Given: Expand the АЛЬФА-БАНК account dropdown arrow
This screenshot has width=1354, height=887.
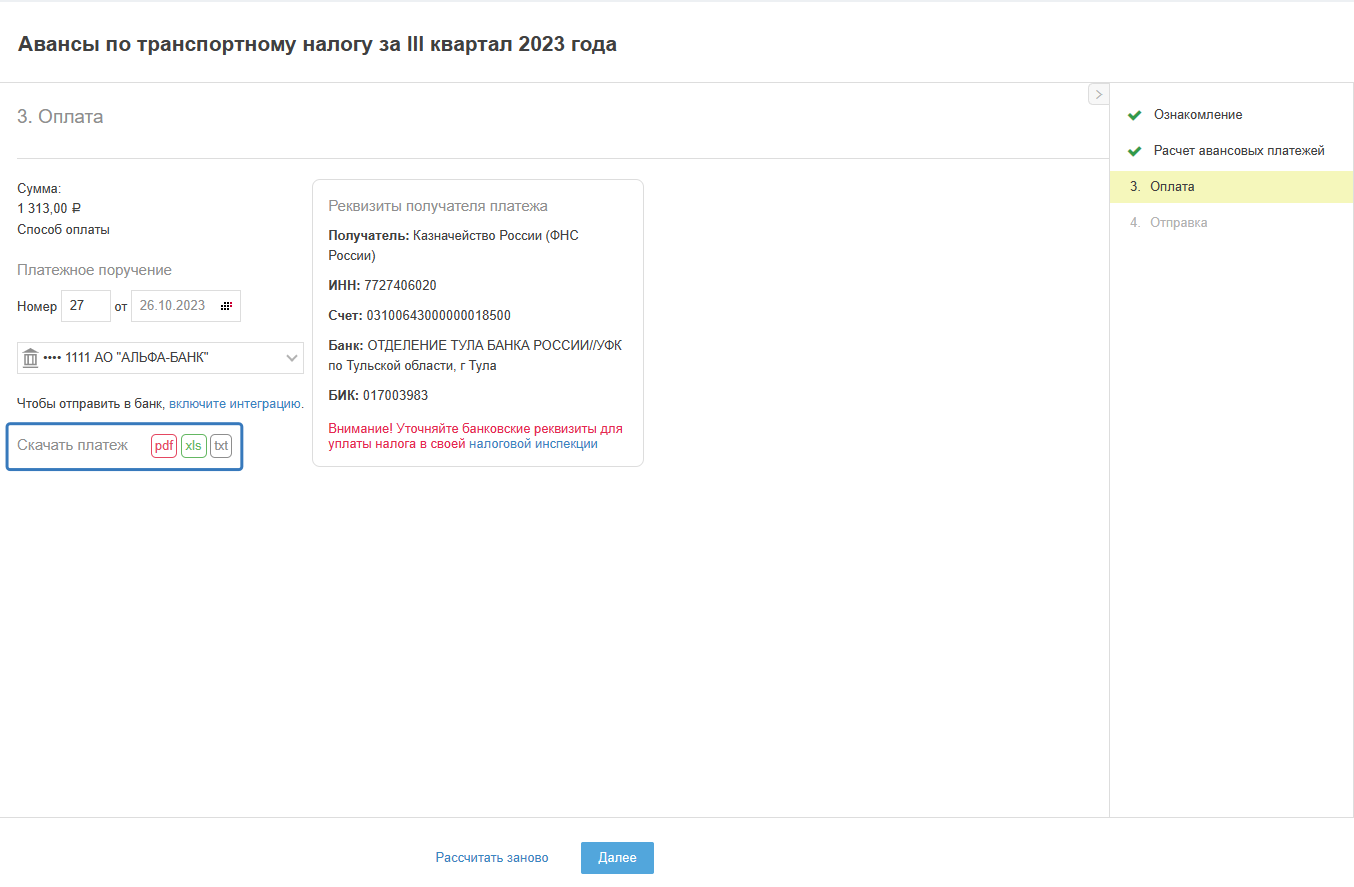Looking at the screenshot, I should pyautogui.click(x=292, y=358).
